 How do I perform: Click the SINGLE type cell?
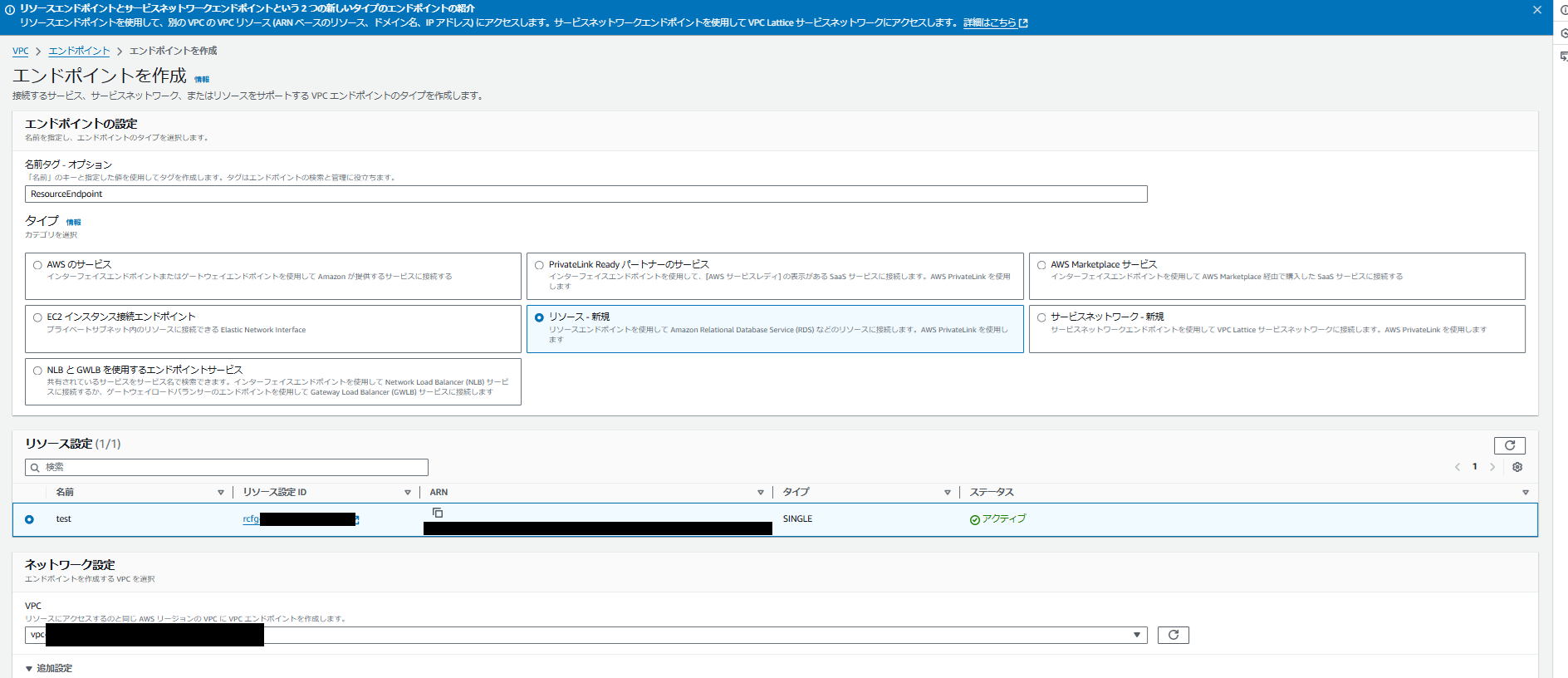tap(797, 518)
